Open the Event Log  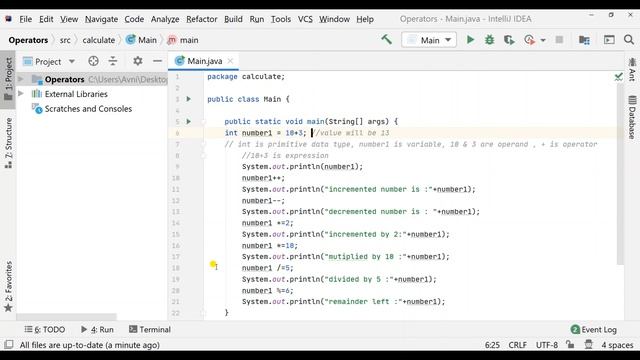coord(594,329)
